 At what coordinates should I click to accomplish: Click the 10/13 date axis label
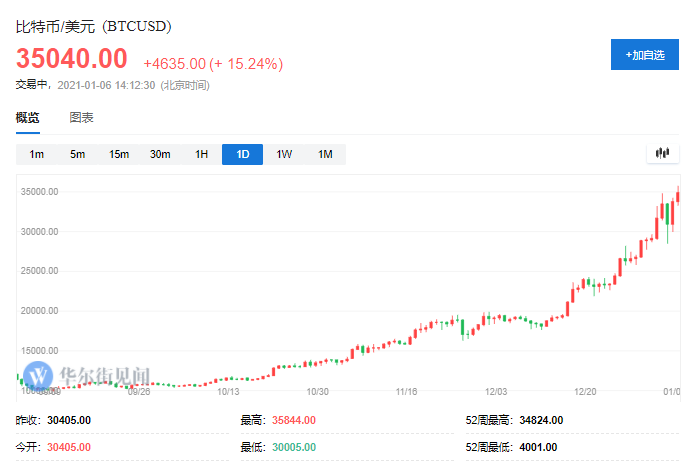[228, 392]
